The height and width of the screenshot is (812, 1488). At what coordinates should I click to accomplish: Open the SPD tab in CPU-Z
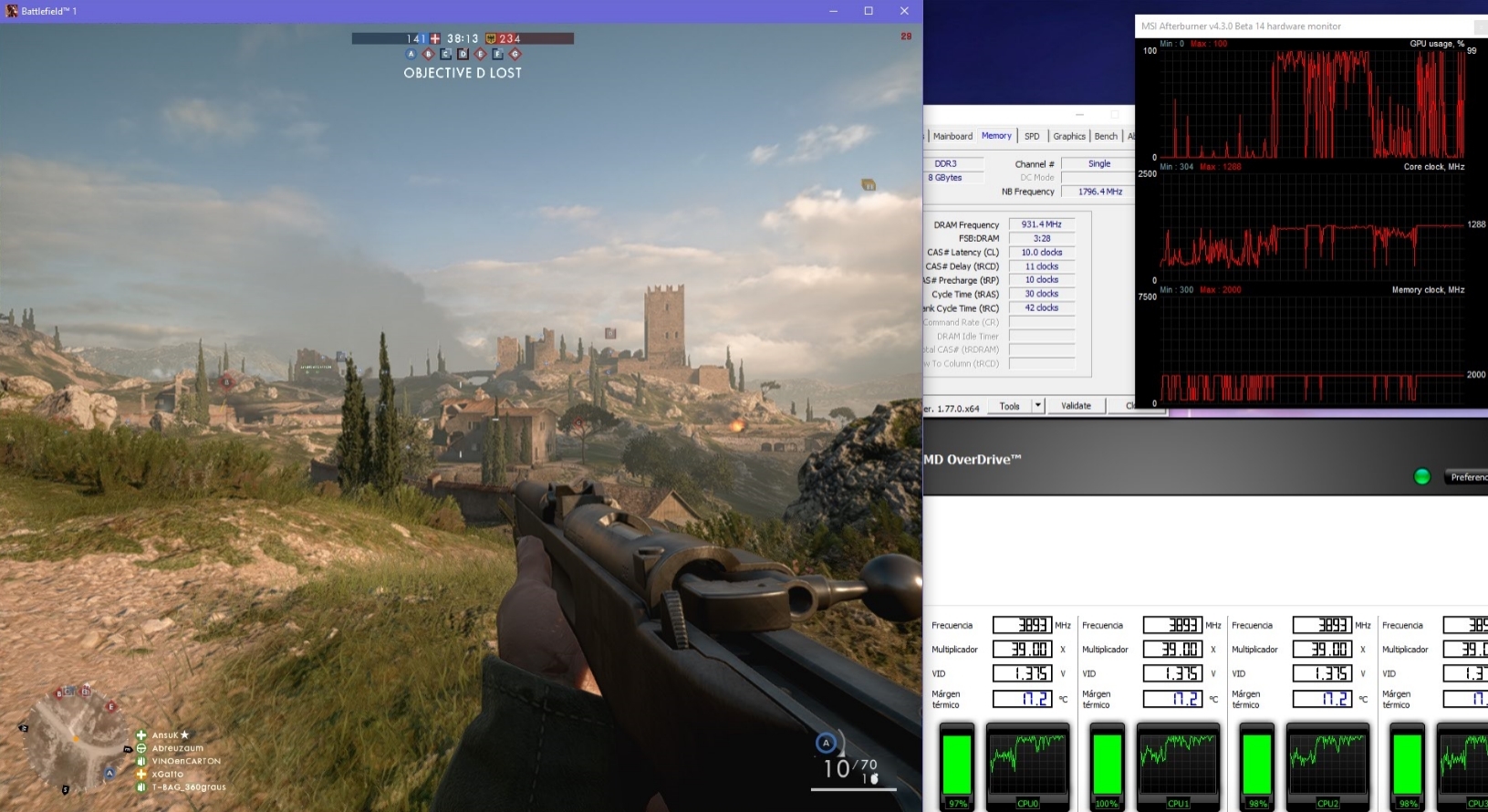click(1032, 136)
